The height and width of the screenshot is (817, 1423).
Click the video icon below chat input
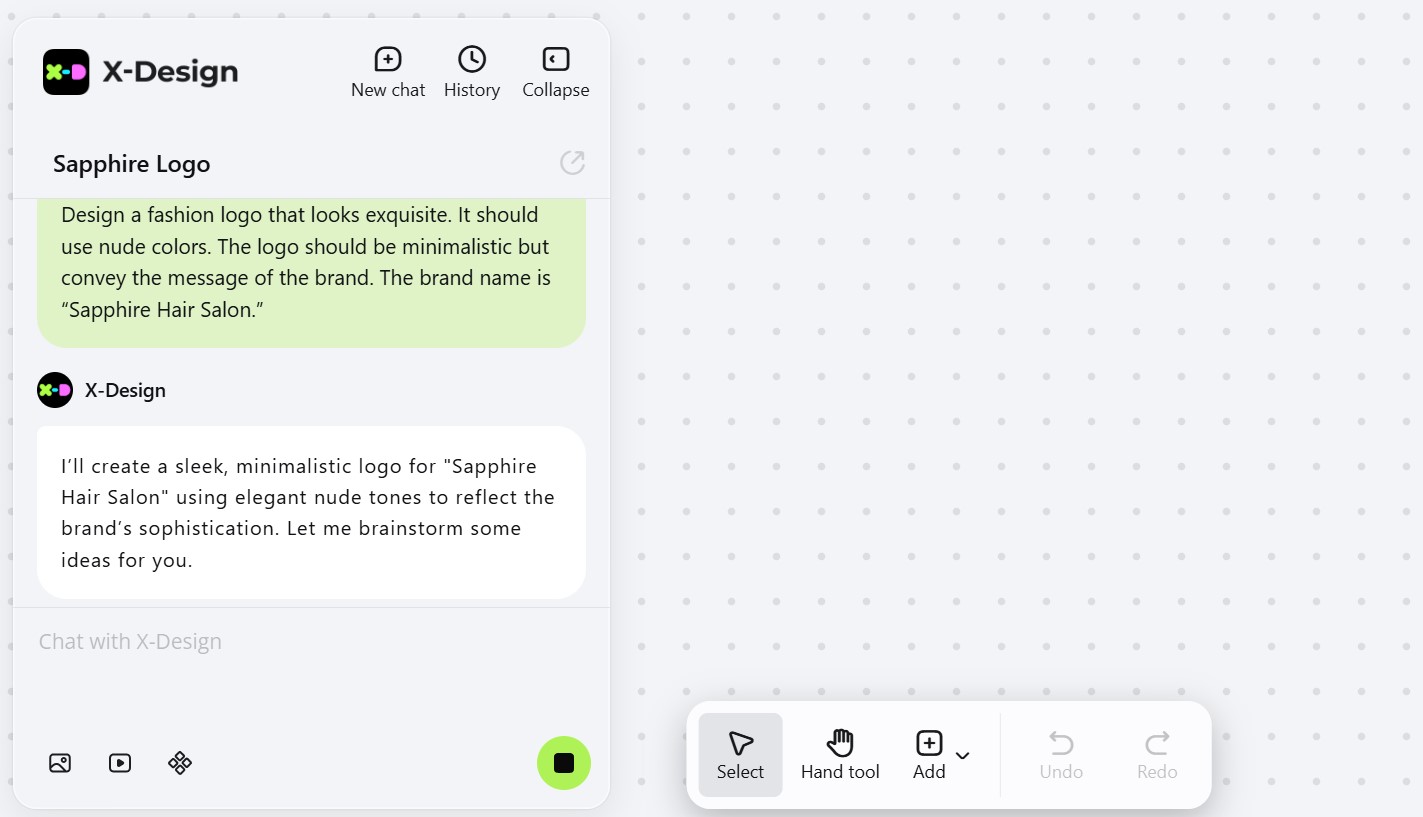[x=120, y=763]
